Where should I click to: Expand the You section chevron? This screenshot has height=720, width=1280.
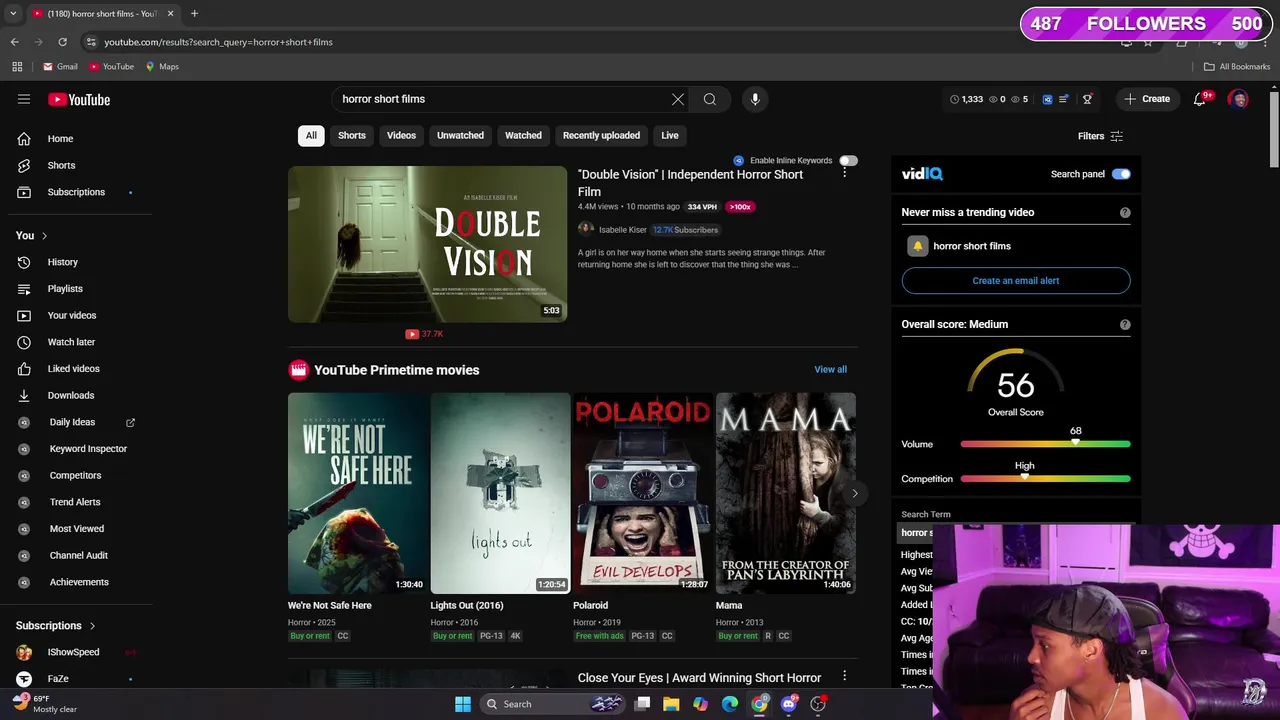[x=44, y=236]
